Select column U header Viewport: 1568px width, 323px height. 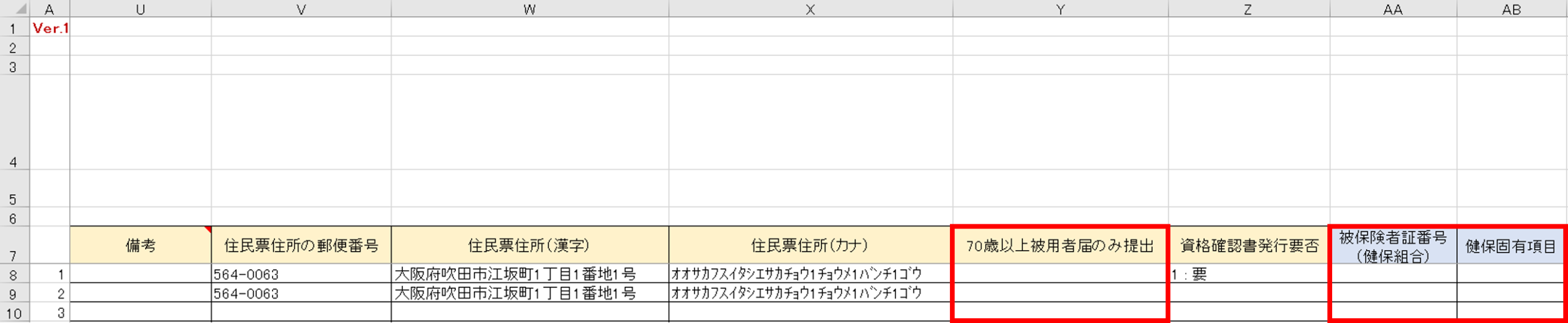140,9
